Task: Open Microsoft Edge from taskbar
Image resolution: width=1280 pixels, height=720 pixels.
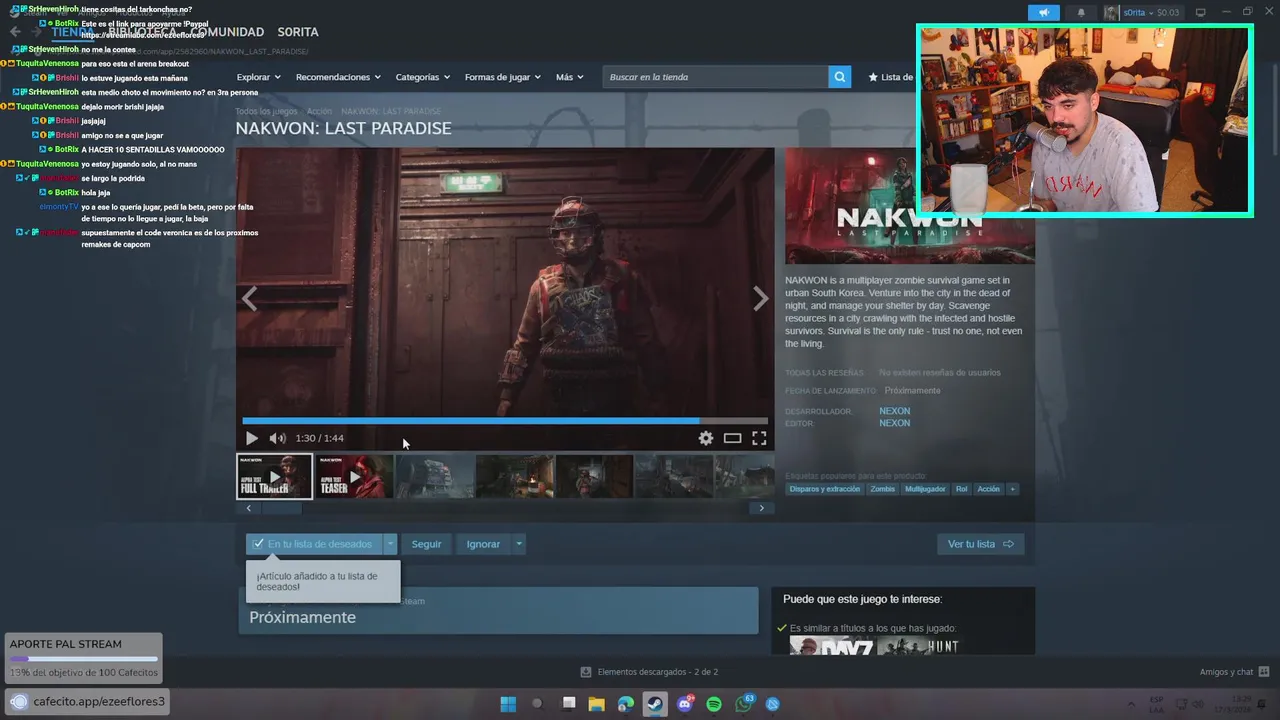Action: coord(626,704)
